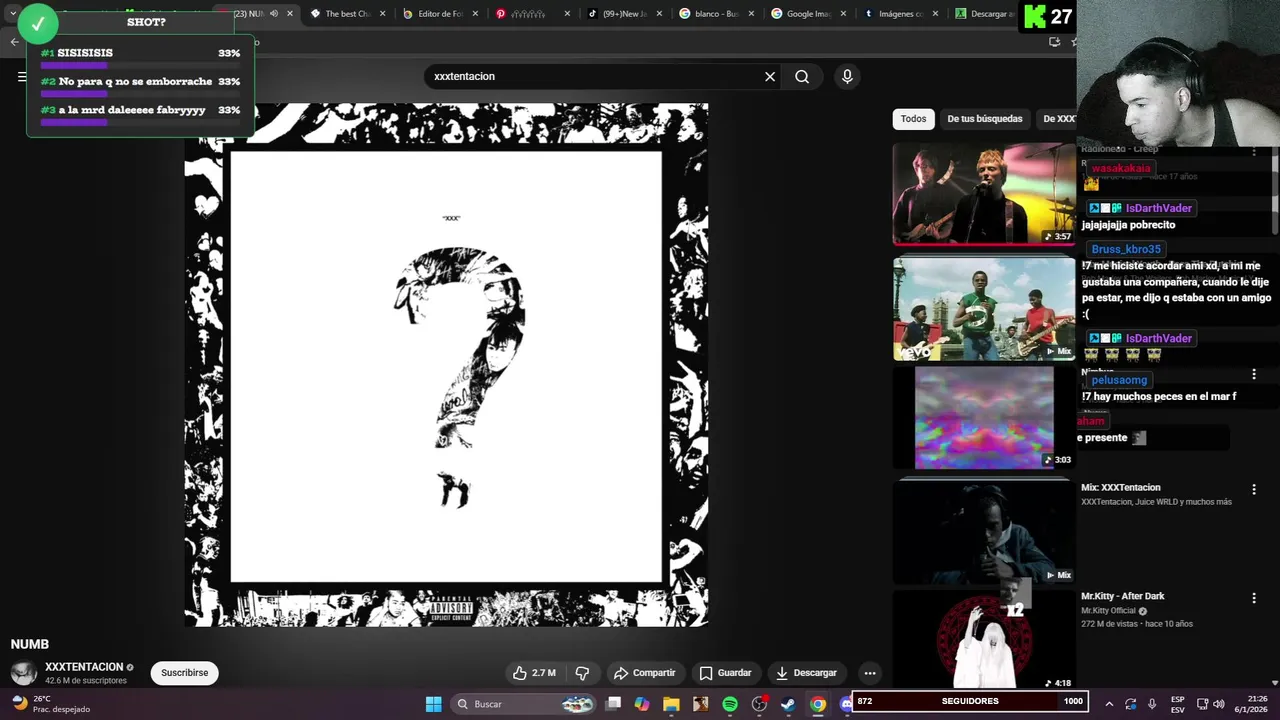Switch to Descargar tab

(x=985, y=14)
